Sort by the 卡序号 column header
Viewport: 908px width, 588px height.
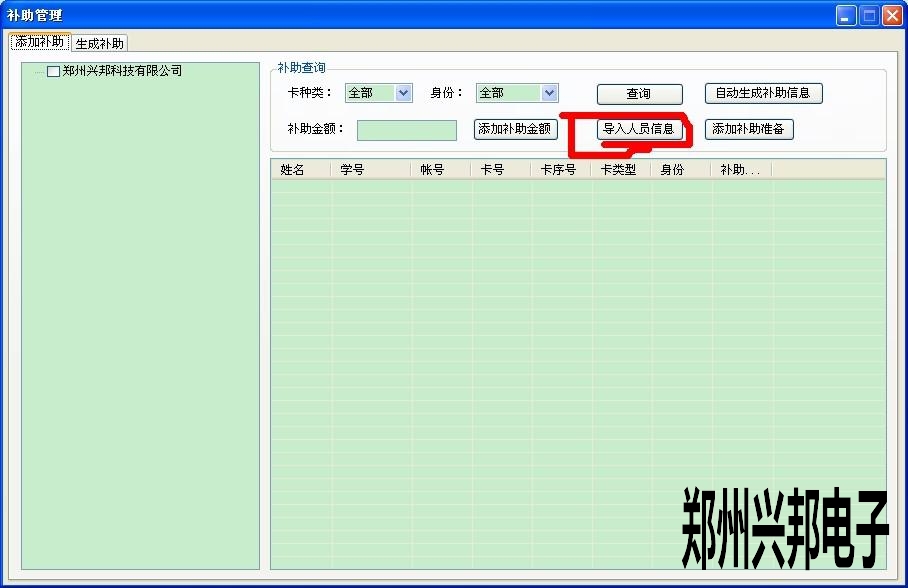coord(561,170)
